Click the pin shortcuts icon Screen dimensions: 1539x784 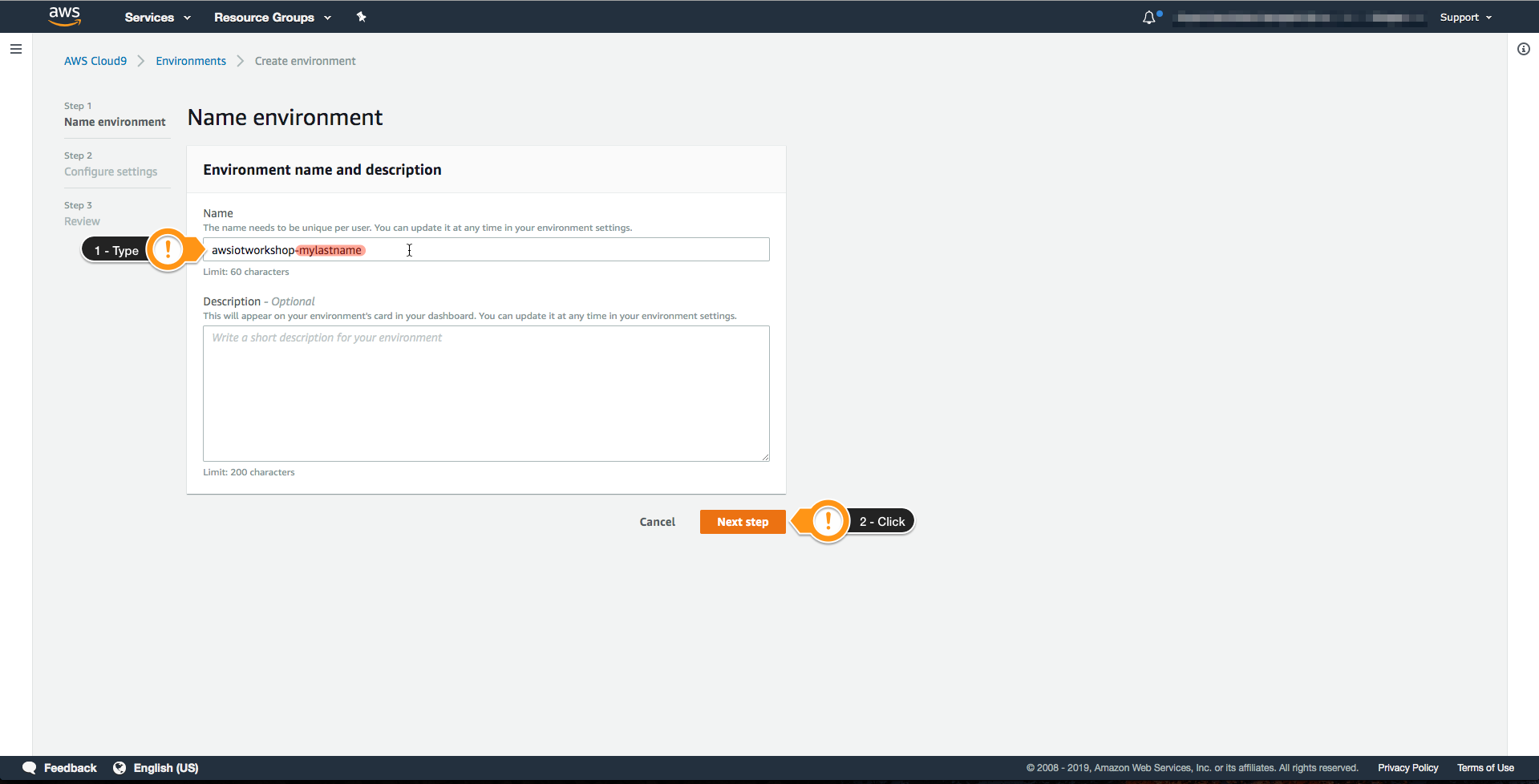click(x=362, y=17)
